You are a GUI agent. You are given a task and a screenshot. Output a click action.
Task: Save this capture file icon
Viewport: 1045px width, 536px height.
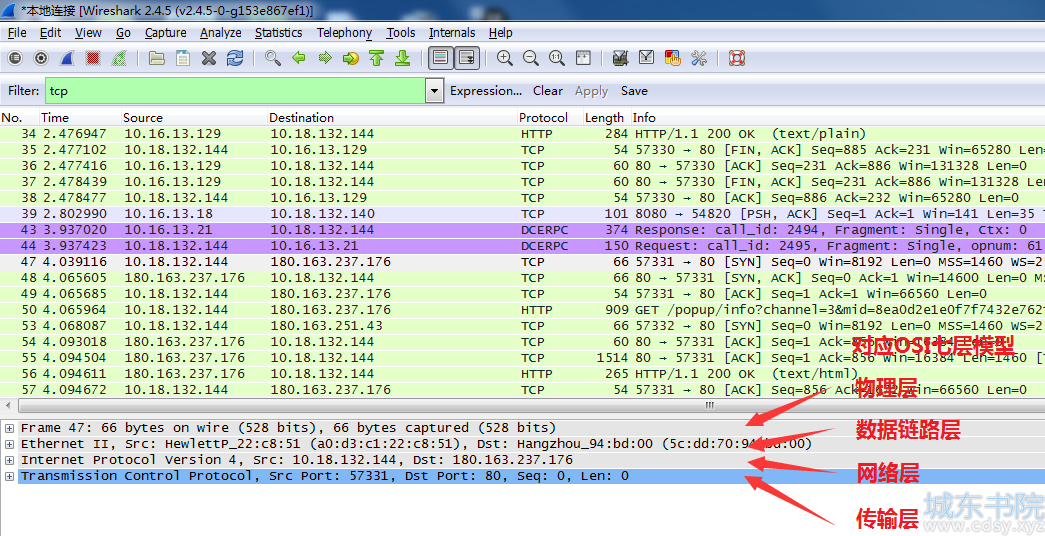183,59
